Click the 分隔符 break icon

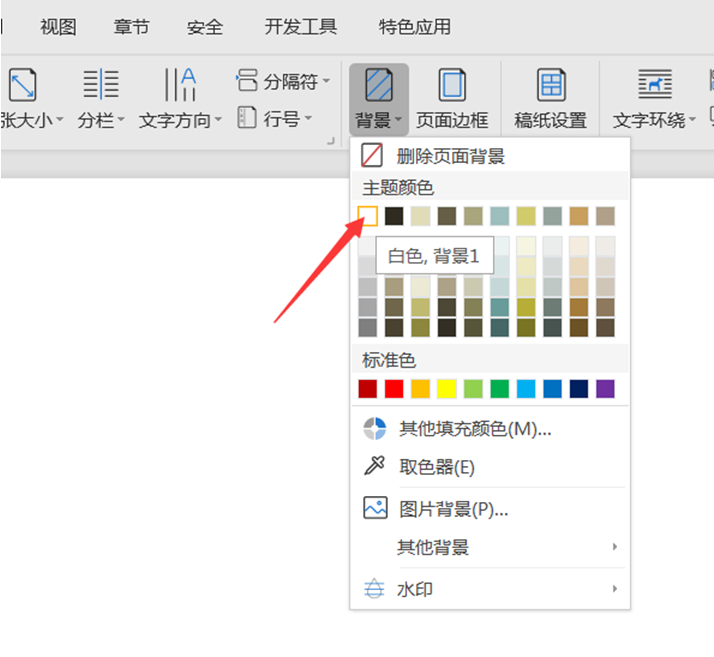247,80
